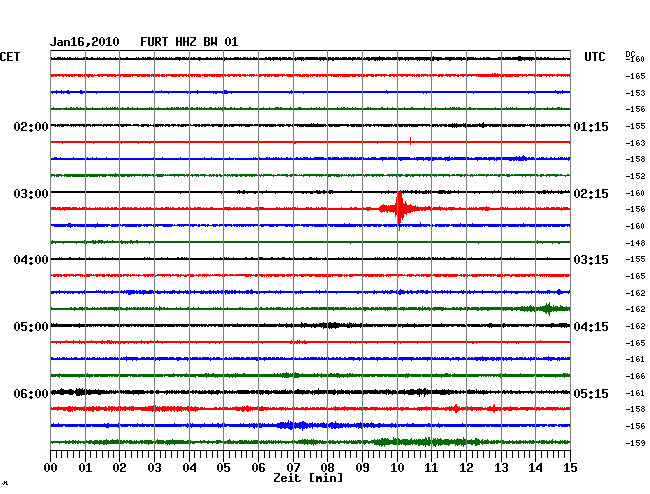Click minute tick label 11 on axis
This screenshot has width=650, height=494.
click(x=431, y=467)
